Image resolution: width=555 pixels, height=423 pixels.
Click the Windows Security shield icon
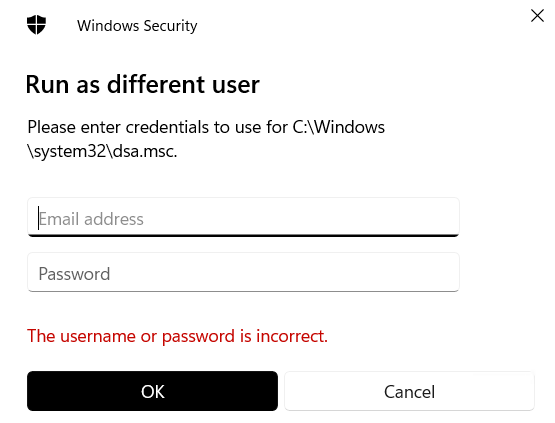(36, 25)
